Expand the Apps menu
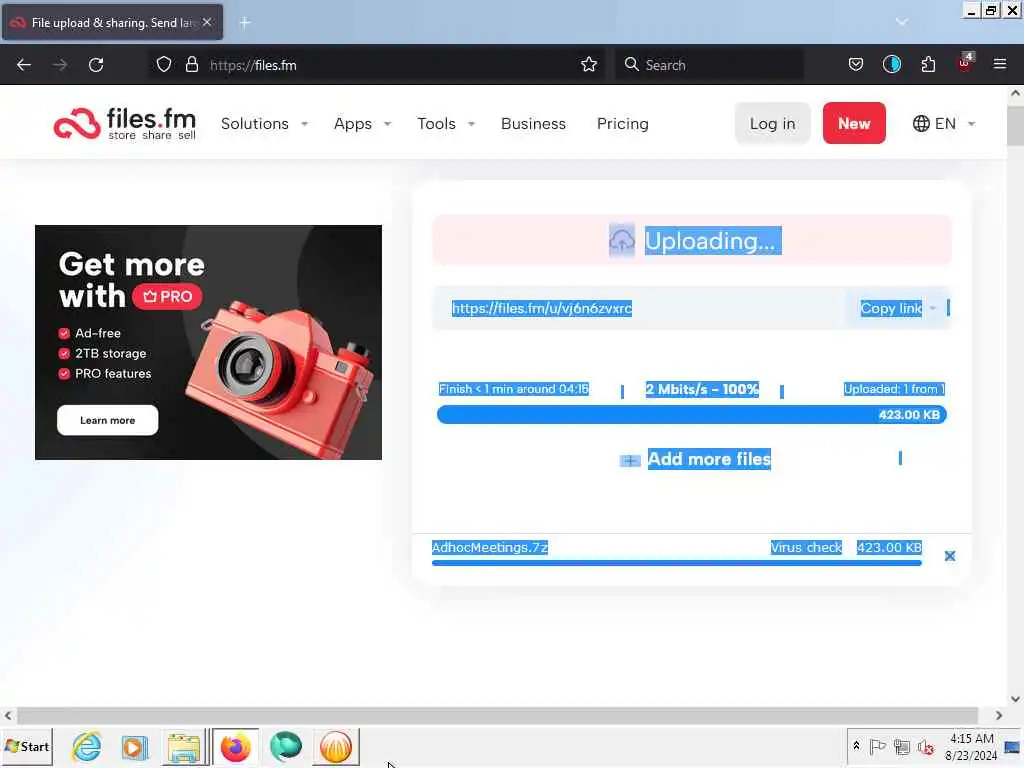The height and width of the screenshot is (768, 1024). coord(362,123)
